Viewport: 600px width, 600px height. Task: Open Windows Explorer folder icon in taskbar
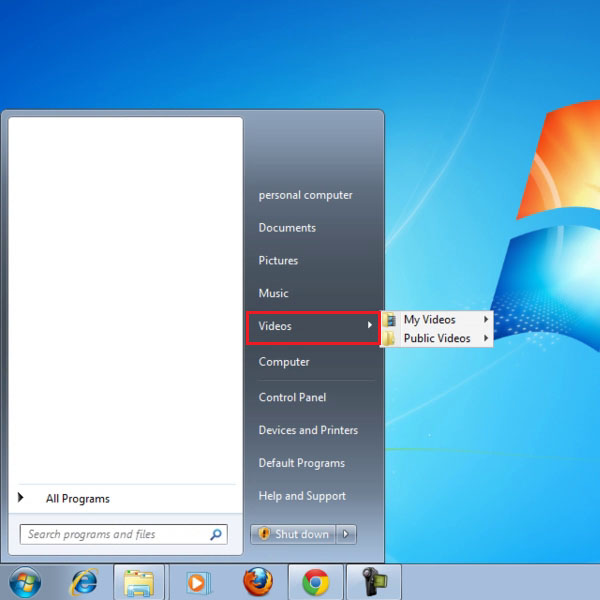tap(139, 583)
